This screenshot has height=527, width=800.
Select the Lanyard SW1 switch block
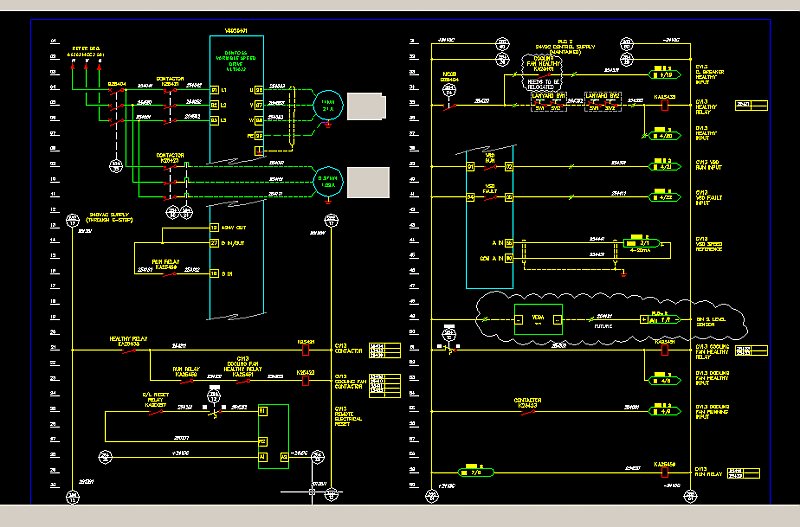click(546, 101)
